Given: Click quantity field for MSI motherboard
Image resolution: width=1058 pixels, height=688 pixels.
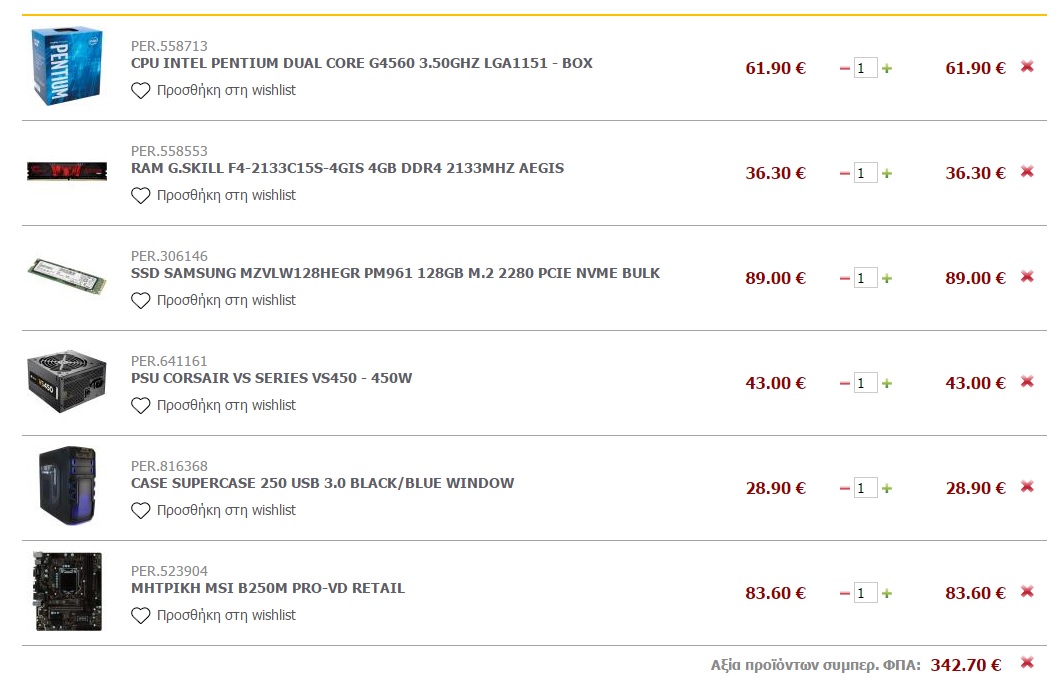Looking at the screenshot, I should pyautogui.click(x=866, y=593).
